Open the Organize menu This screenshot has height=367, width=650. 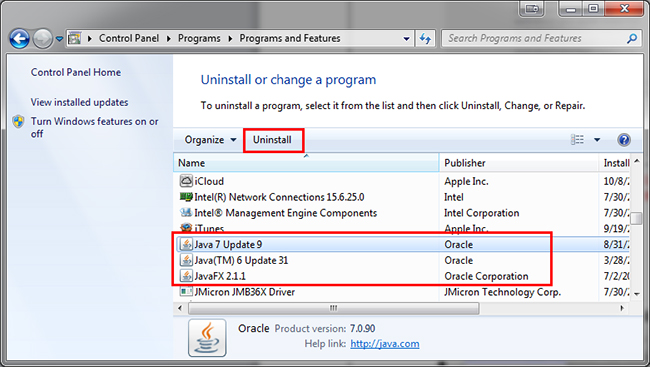coord(210,140)
